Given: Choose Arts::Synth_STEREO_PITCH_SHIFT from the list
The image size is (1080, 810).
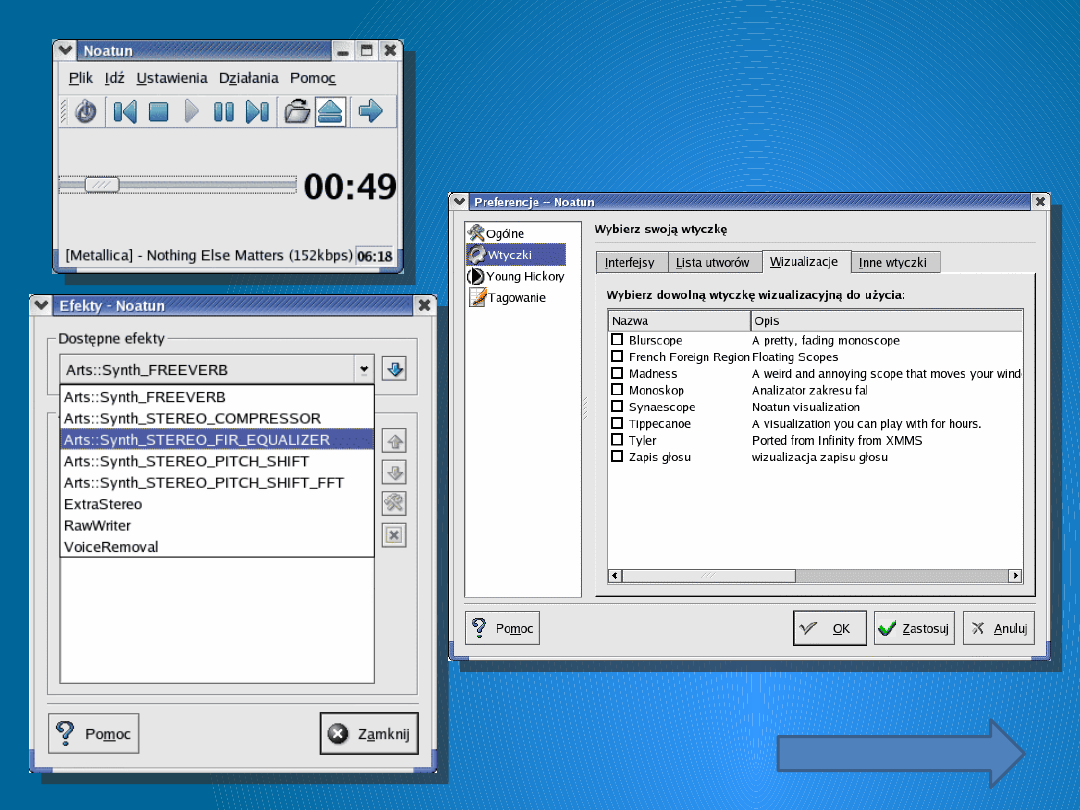Looking at the screenshot, I should 186,461.
